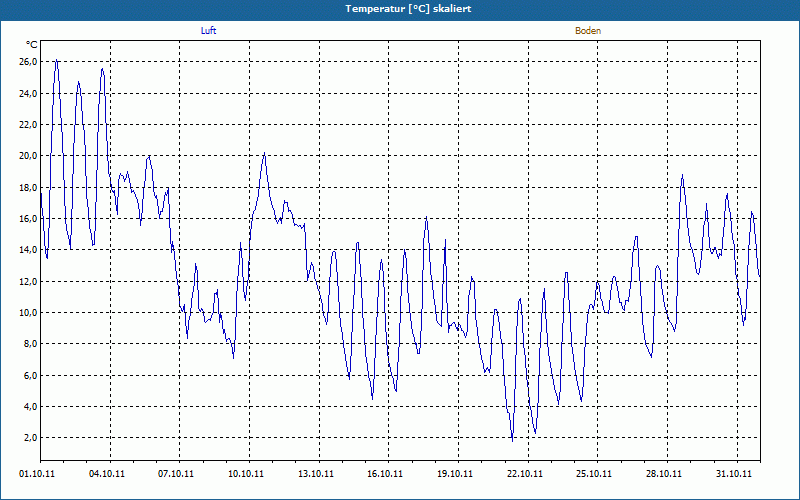Click the chart title 'Temperatur [°C] skaliert'
This screenshot has height=500, width=800.
click(x=408, y=9)
